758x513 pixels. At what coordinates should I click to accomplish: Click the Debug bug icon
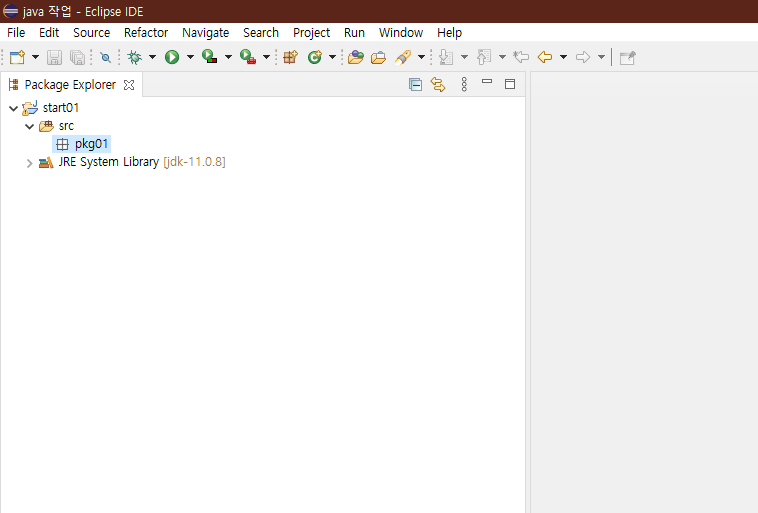pyautogui.click(x=134, y=57)
